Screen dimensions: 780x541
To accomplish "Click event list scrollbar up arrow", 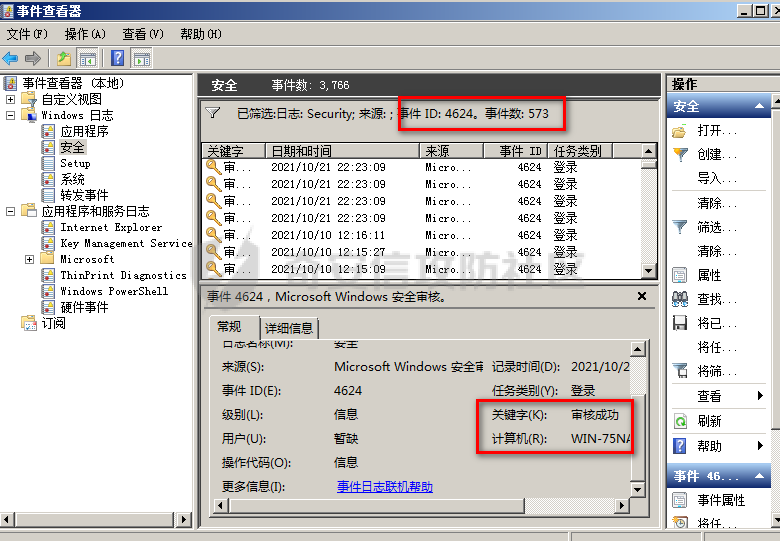I will coord(648,151).
